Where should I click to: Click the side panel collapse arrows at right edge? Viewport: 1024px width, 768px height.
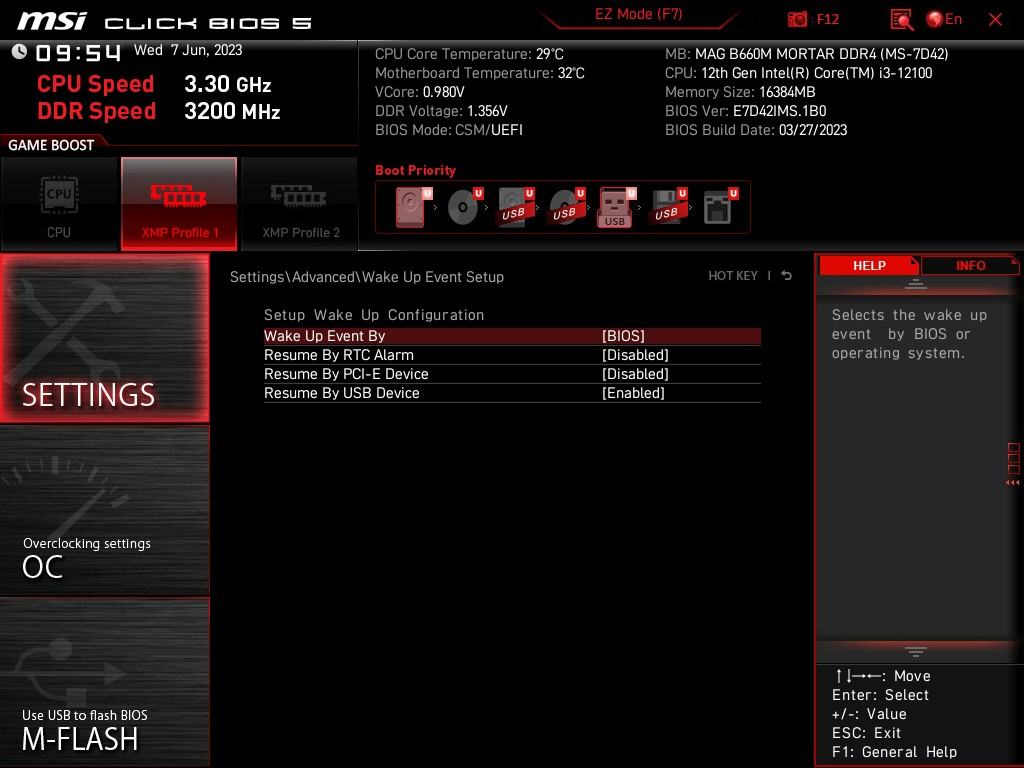1012,483
